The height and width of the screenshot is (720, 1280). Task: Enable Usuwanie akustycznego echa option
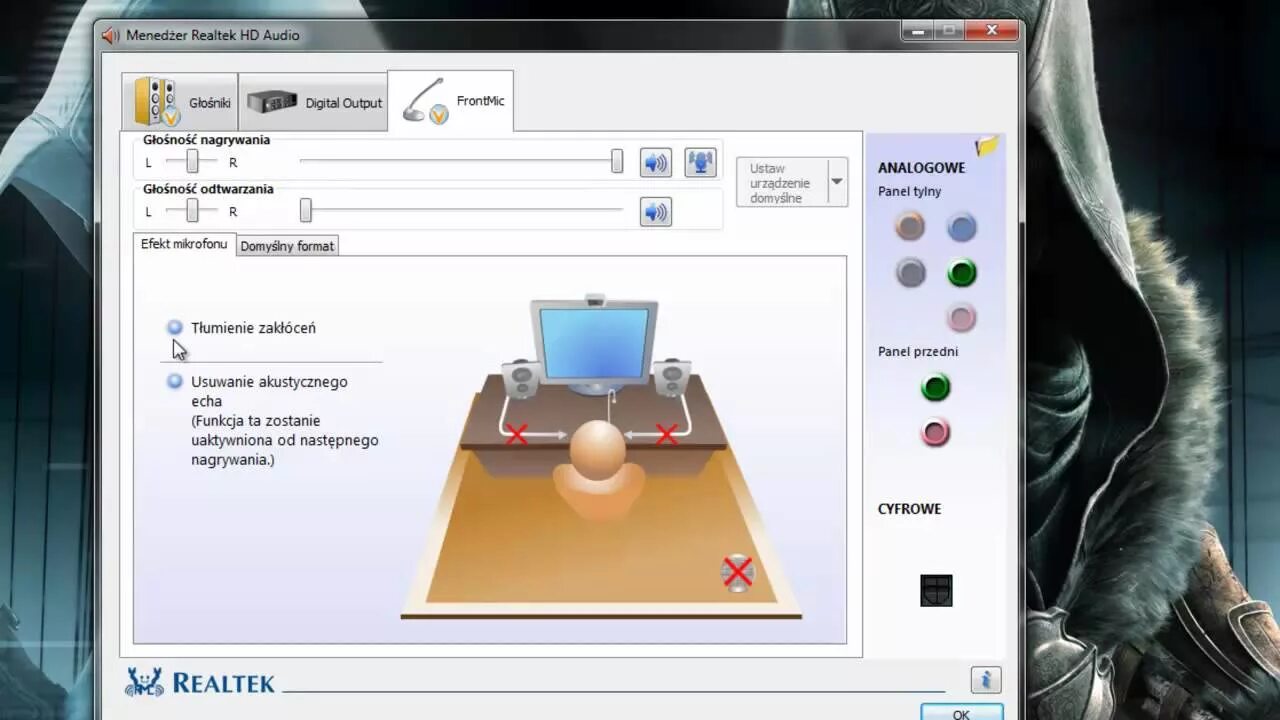tap(175, 381)
